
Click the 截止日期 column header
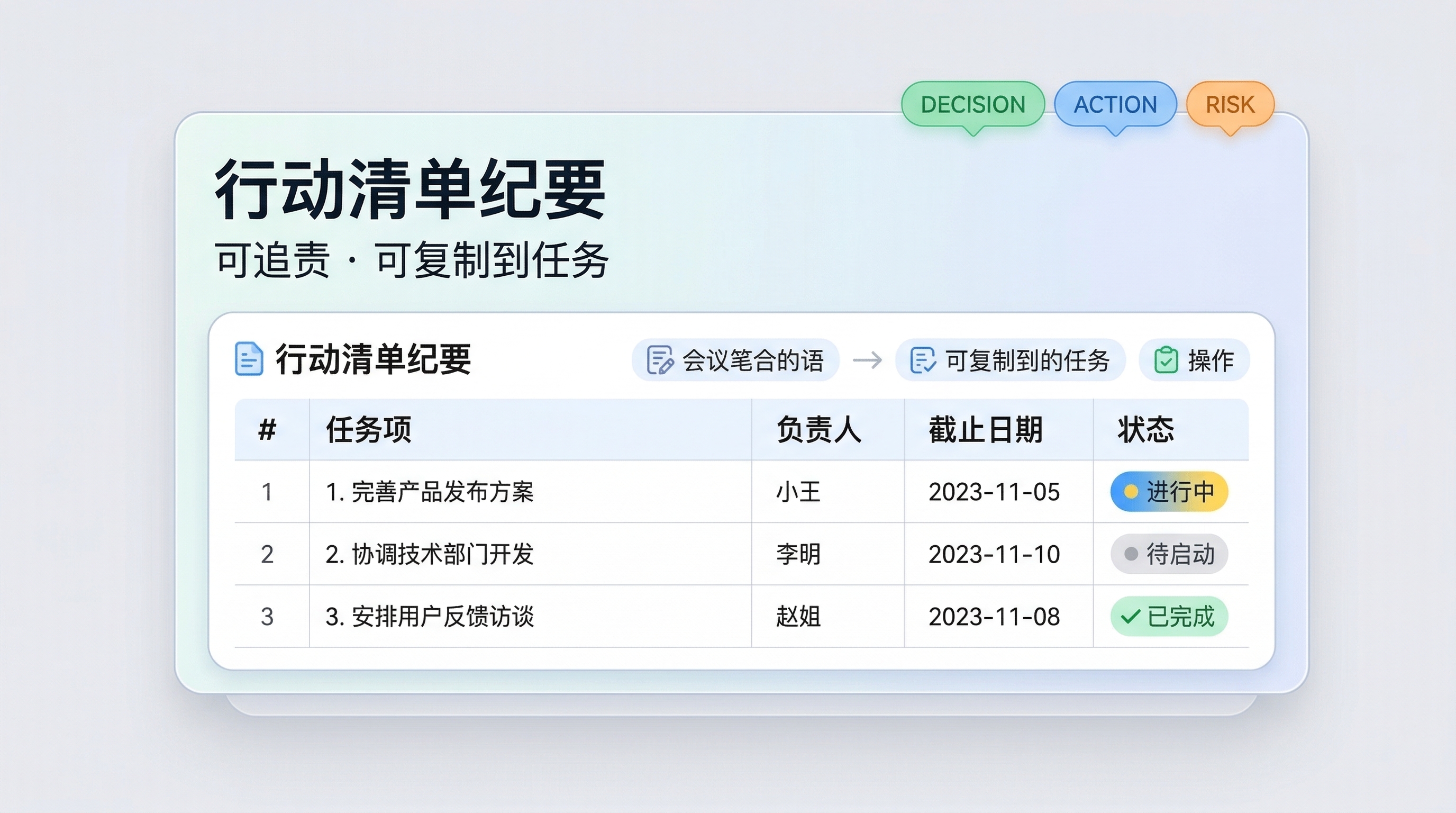pyautogui.click(x=985, y=430)
